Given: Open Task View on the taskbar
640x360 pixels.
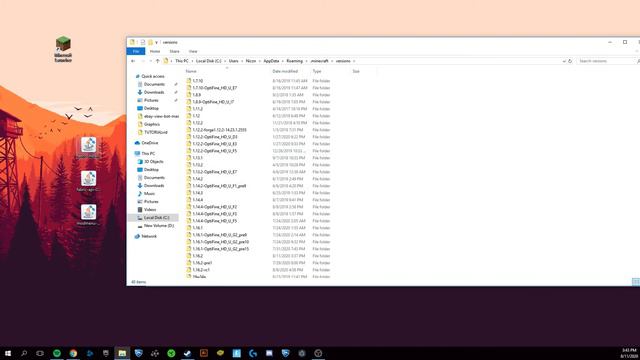Looking at the screenshot, I should point(40,353).
